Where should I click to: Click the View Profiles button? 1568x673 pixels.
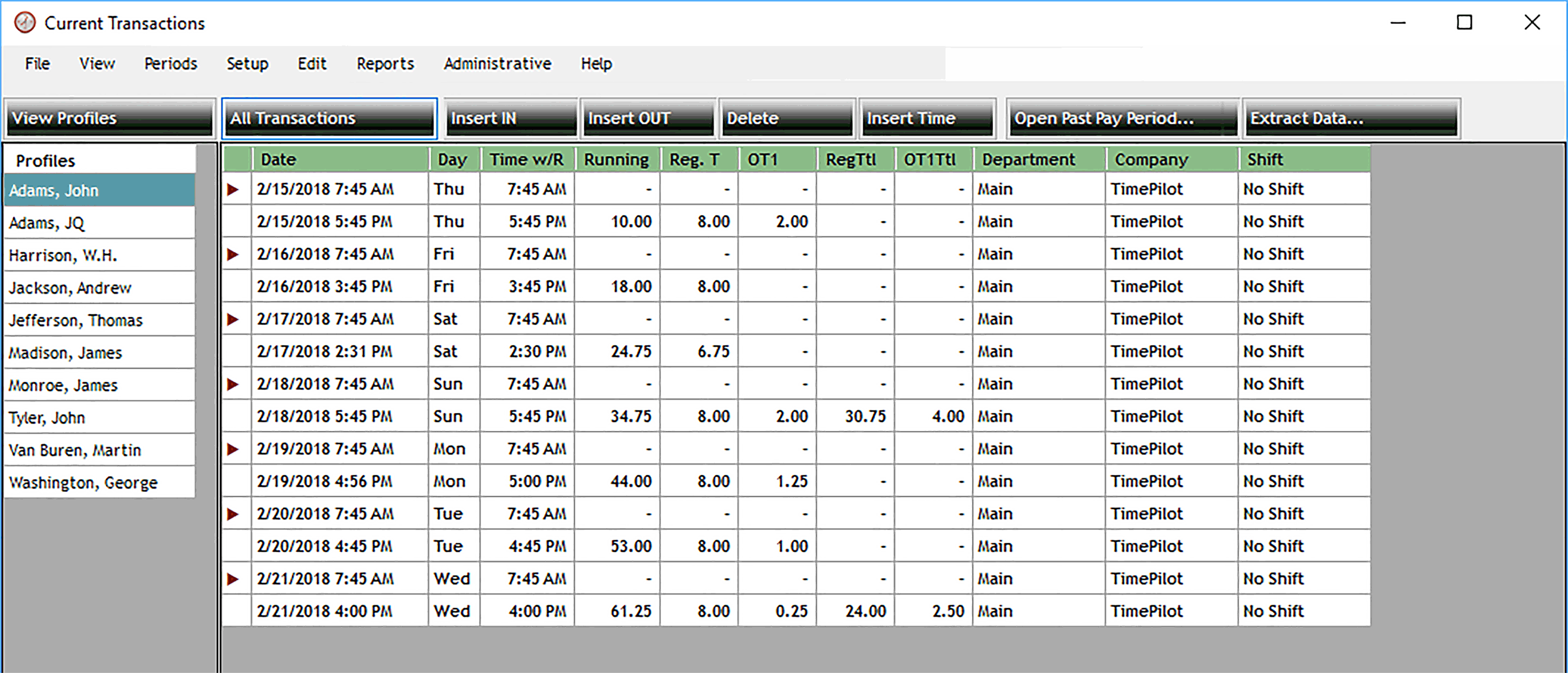[x=110, y=118]
